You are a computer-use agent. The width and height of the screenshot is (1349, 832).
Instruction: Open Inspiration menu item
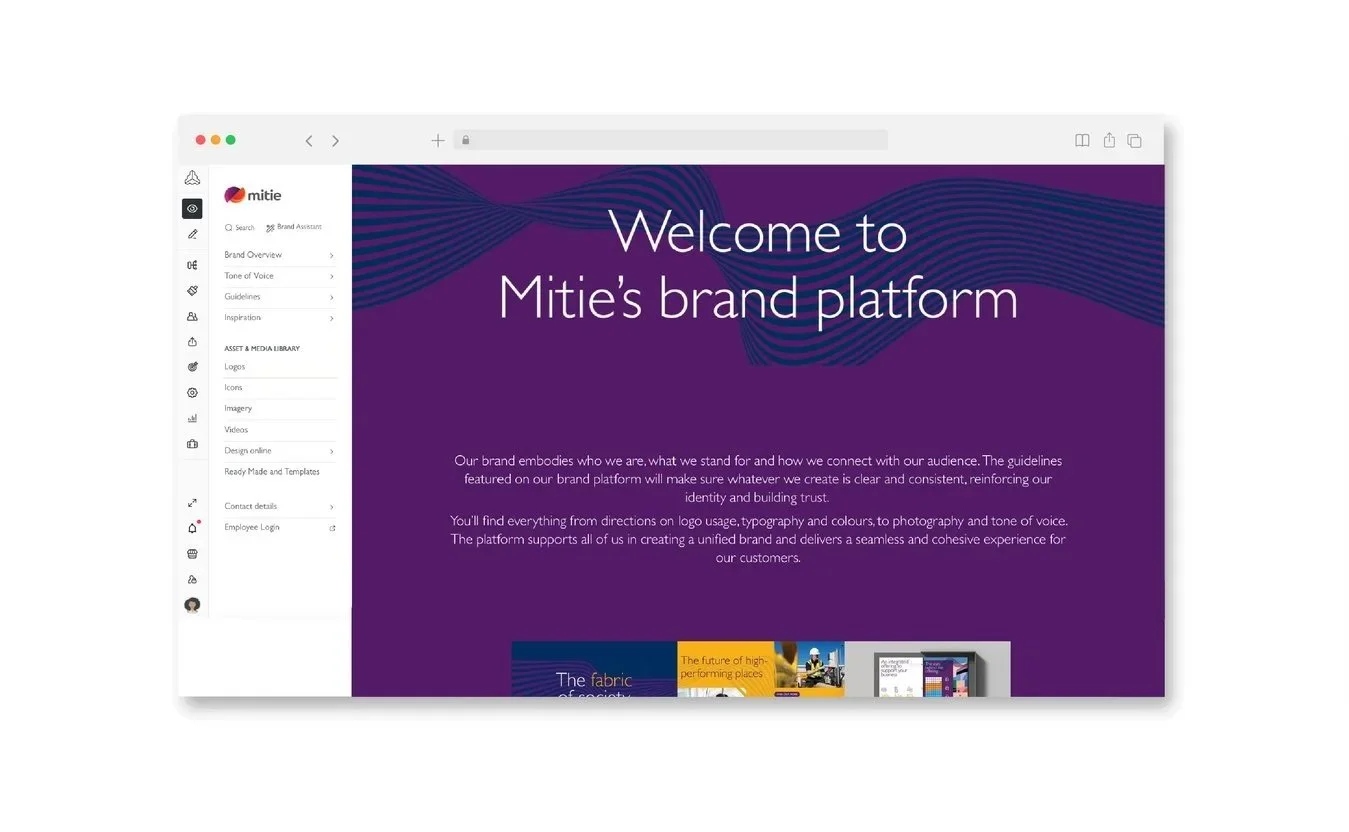(x=242, y=318)
